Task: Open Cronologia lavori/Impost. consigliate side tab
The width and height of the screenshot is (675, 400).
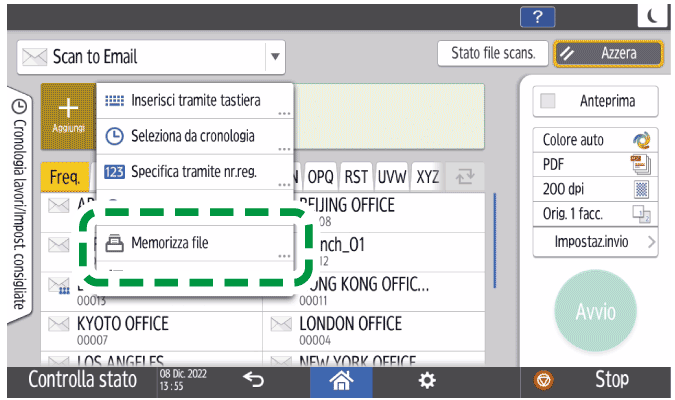Action: pyautogui.click(x=19, y=205)
